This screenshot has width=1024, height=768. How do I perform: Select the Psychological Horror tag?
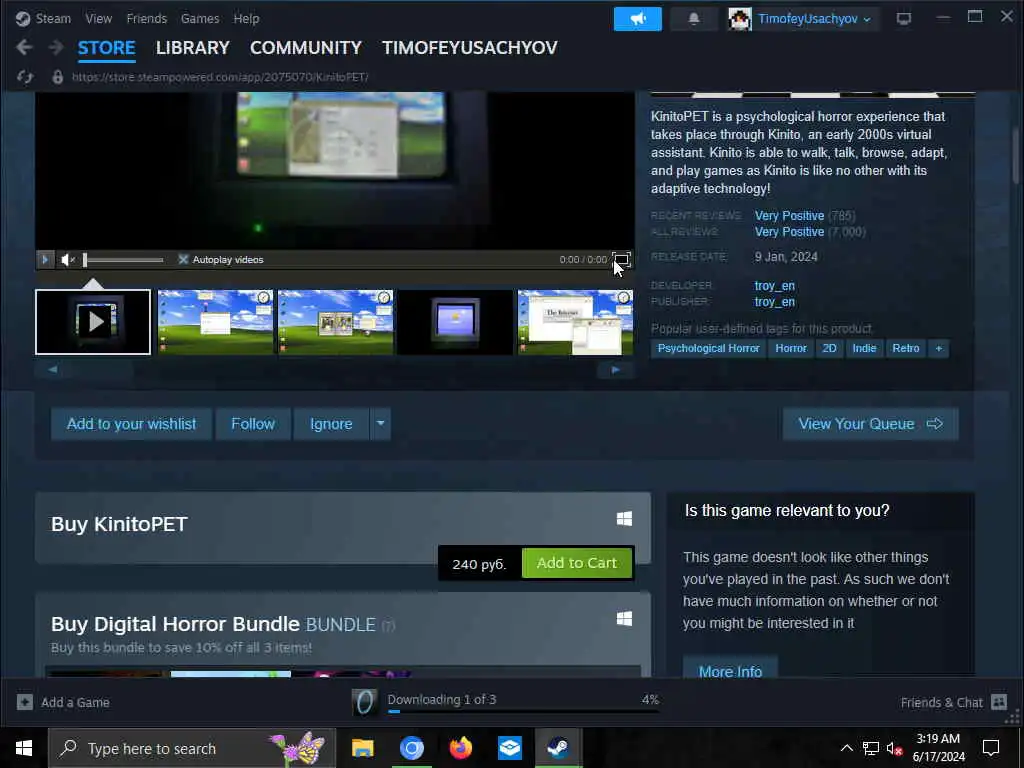(709, 348)
